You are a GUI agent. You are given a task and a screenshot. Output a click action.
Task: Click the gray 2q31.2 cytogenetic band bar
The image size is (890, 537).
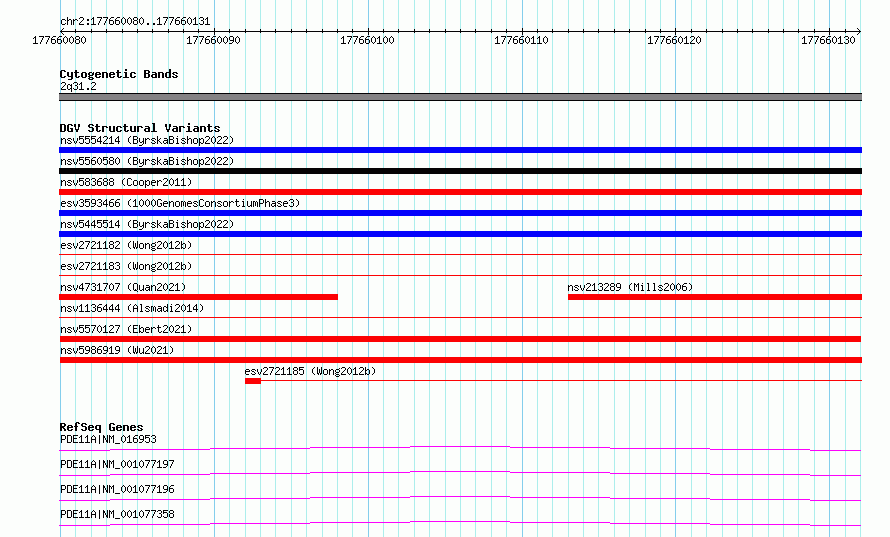tap(460, 97)
